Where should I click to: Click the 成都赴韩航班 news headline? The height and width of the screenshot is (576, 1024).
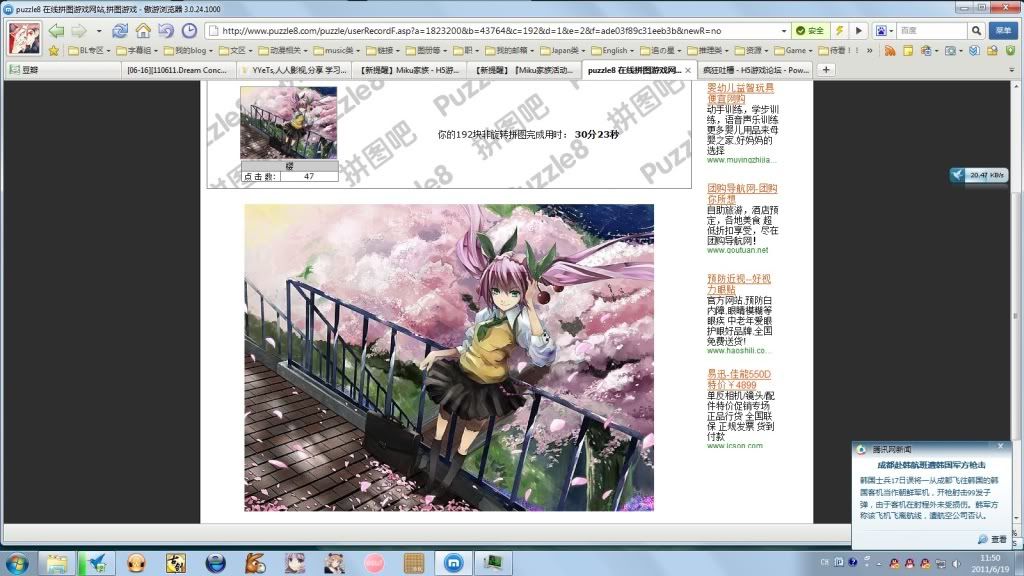(931, 465)
